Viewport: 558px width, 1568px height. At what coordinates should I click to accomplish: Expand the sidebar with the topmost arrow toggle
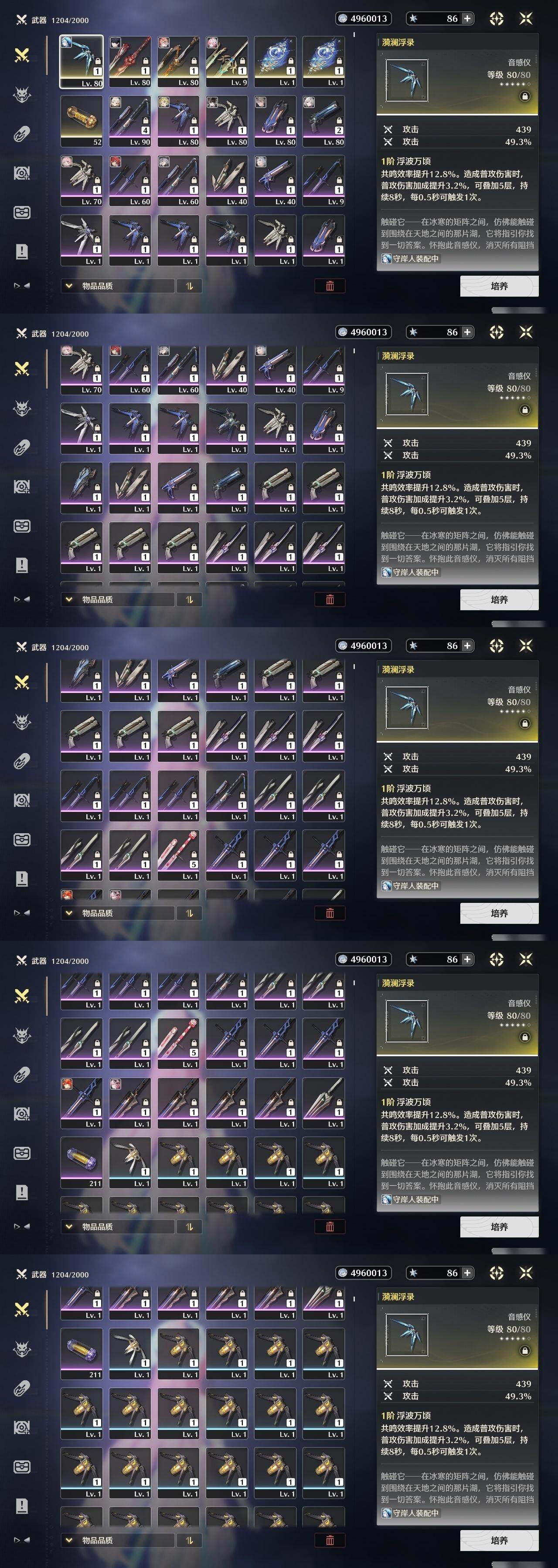22,285
